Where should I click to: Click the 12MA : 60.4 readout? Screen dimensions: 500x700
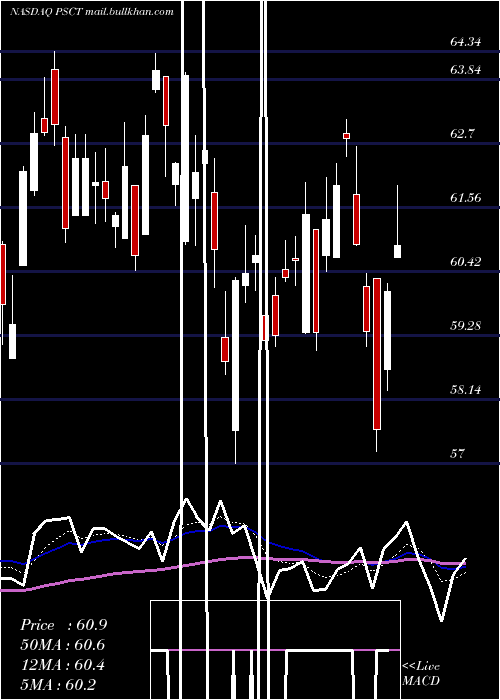[63, 665]
